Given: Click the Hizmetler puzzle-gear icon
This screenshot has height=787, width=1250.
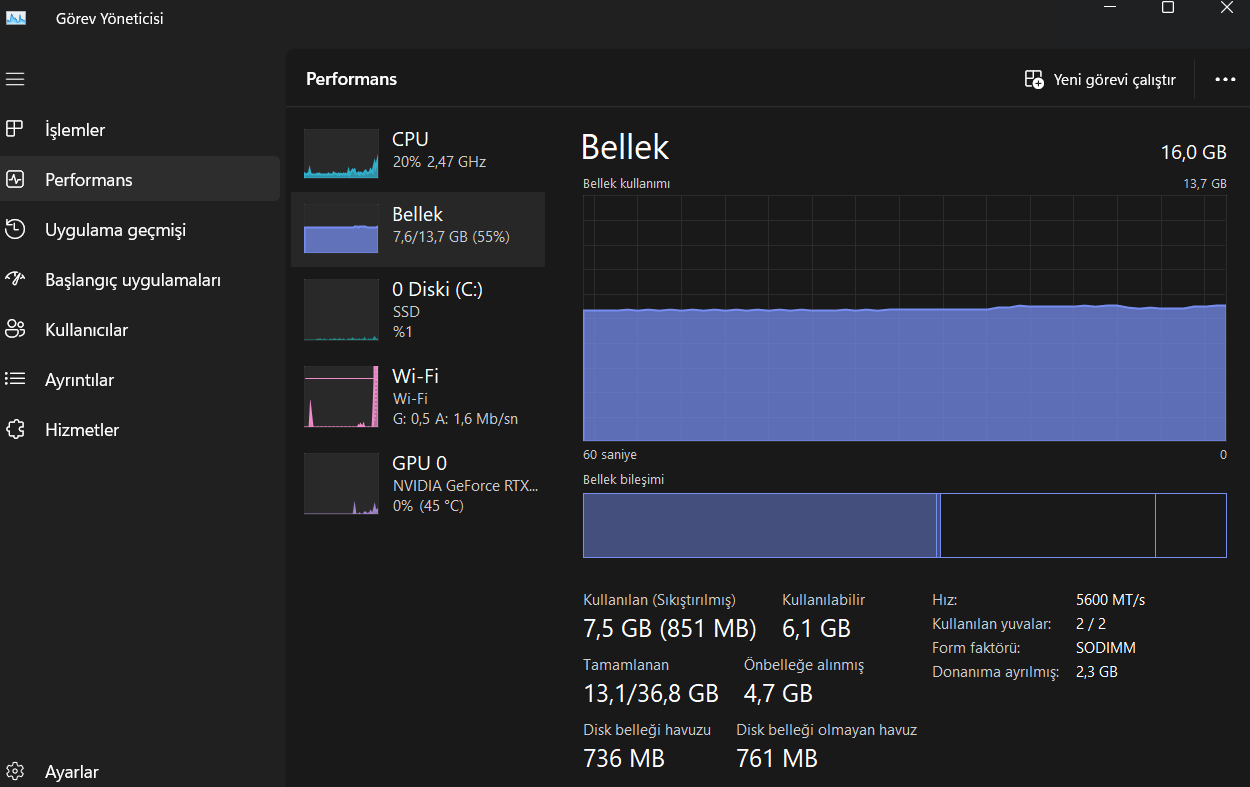Looking at the screenshot, I should tap(15, 430).
